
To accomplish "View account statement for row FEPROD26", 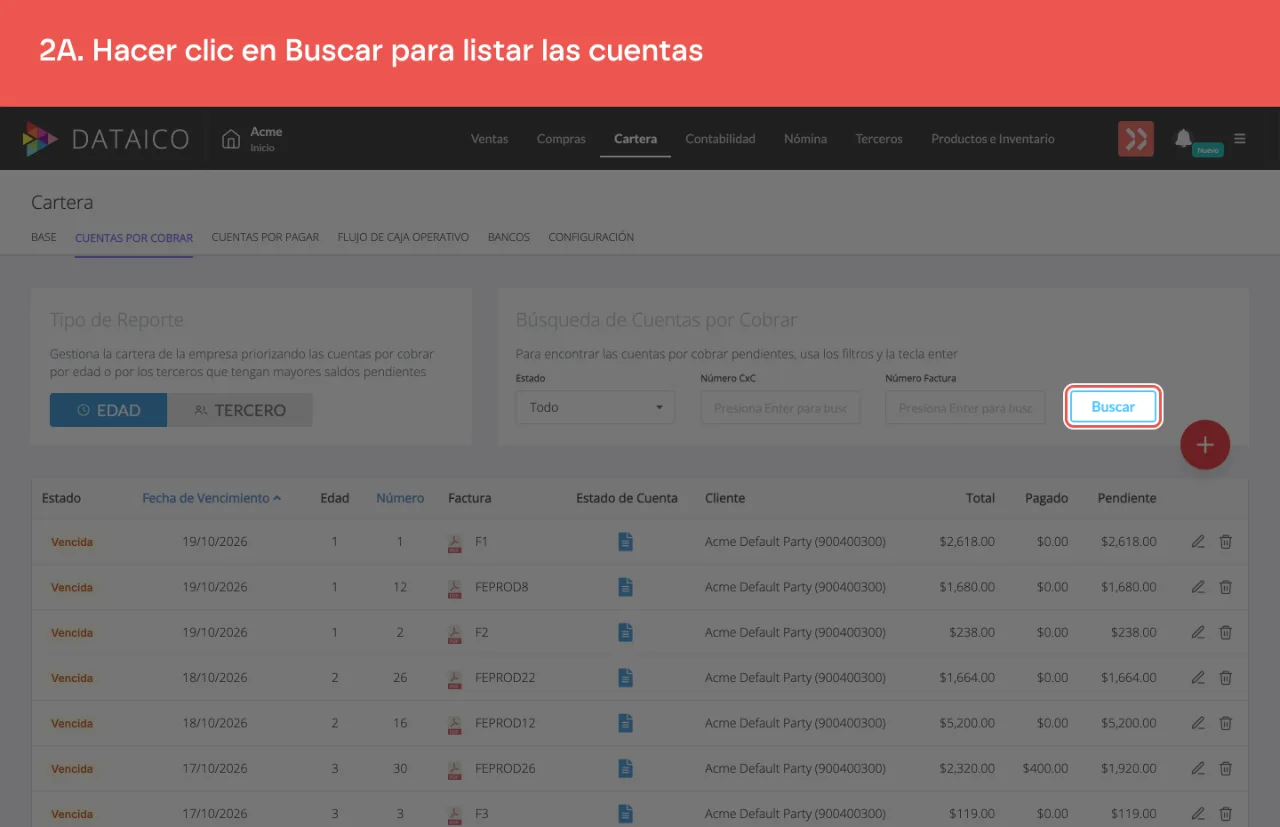I will (x=626, y=768).
